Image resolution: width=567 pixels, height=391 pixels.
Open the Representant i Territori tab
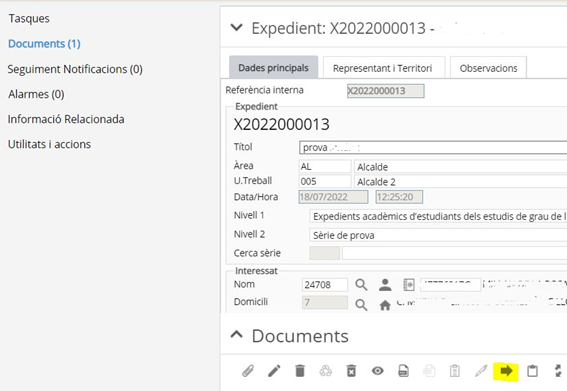(x=384, y=68)
